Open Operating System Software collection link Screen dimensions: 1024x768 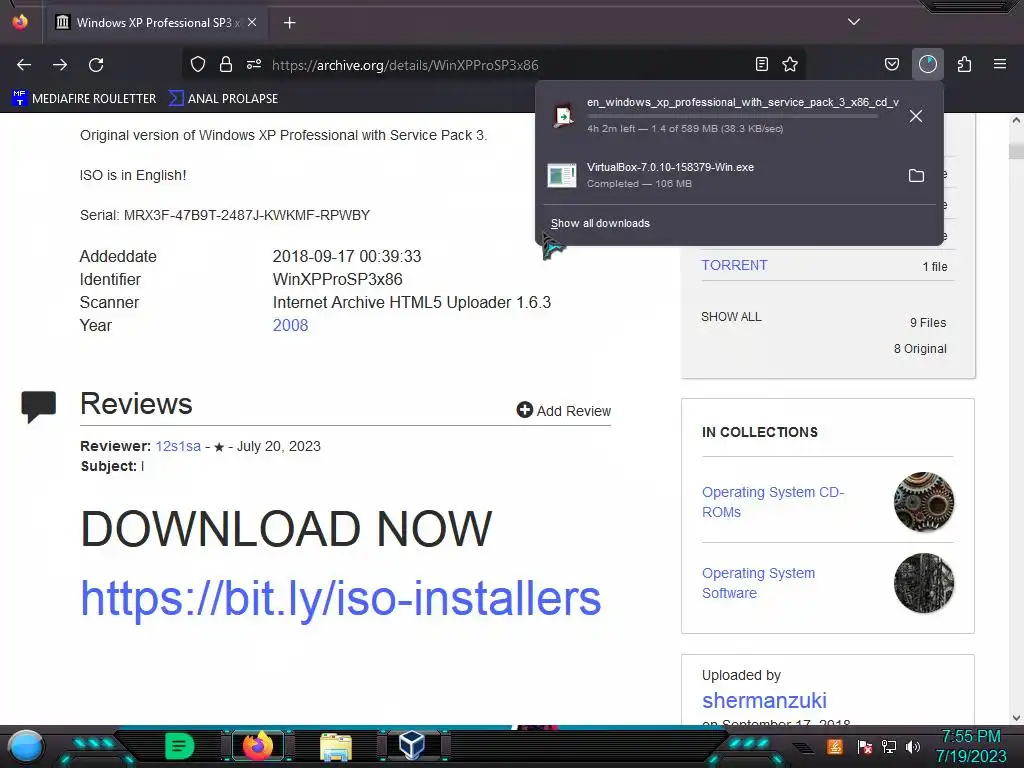click(x=758, y=583)
